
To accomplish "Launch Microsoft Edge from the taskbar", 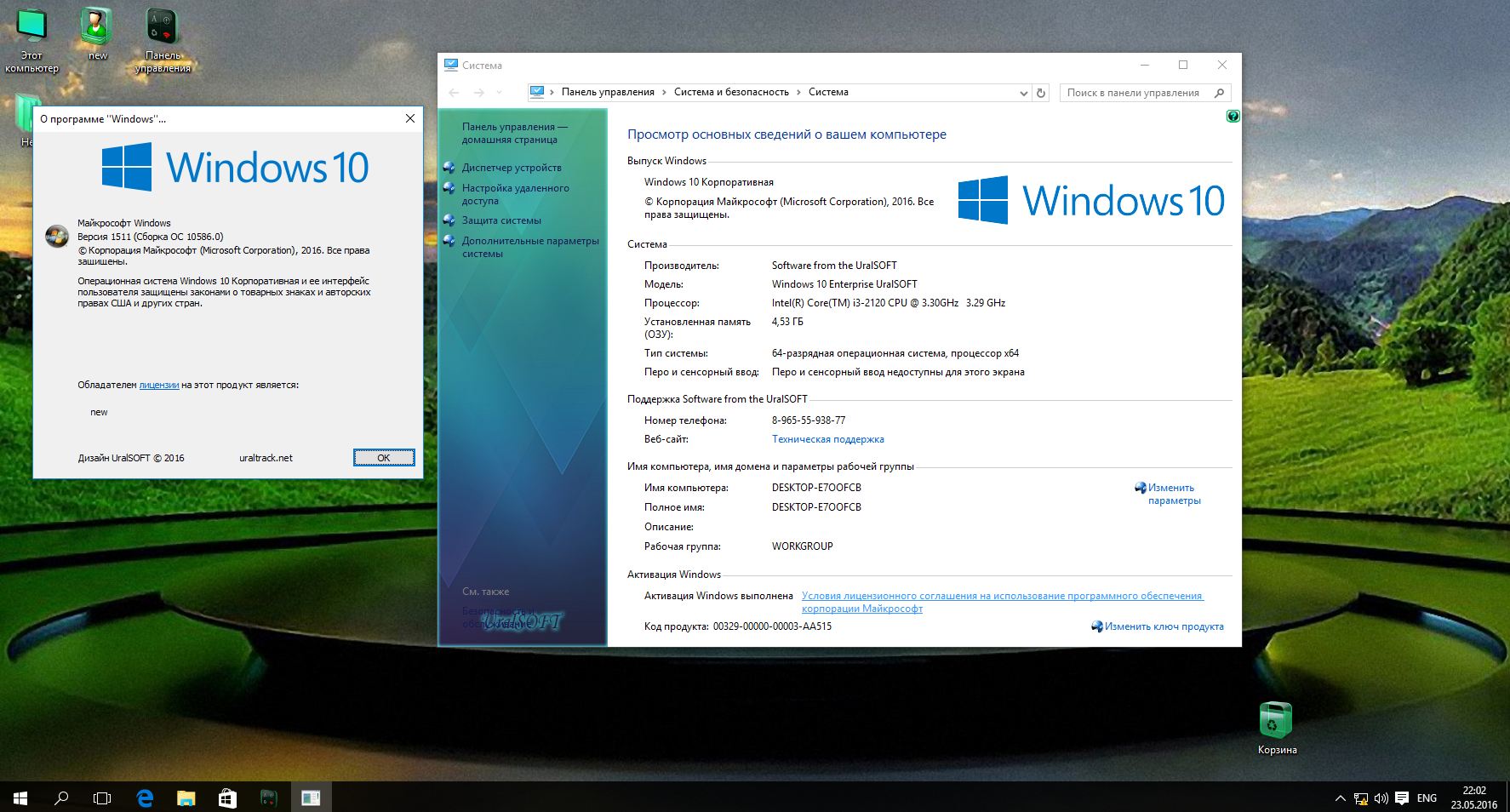I will pyautogui.click(x=145, y=798).
